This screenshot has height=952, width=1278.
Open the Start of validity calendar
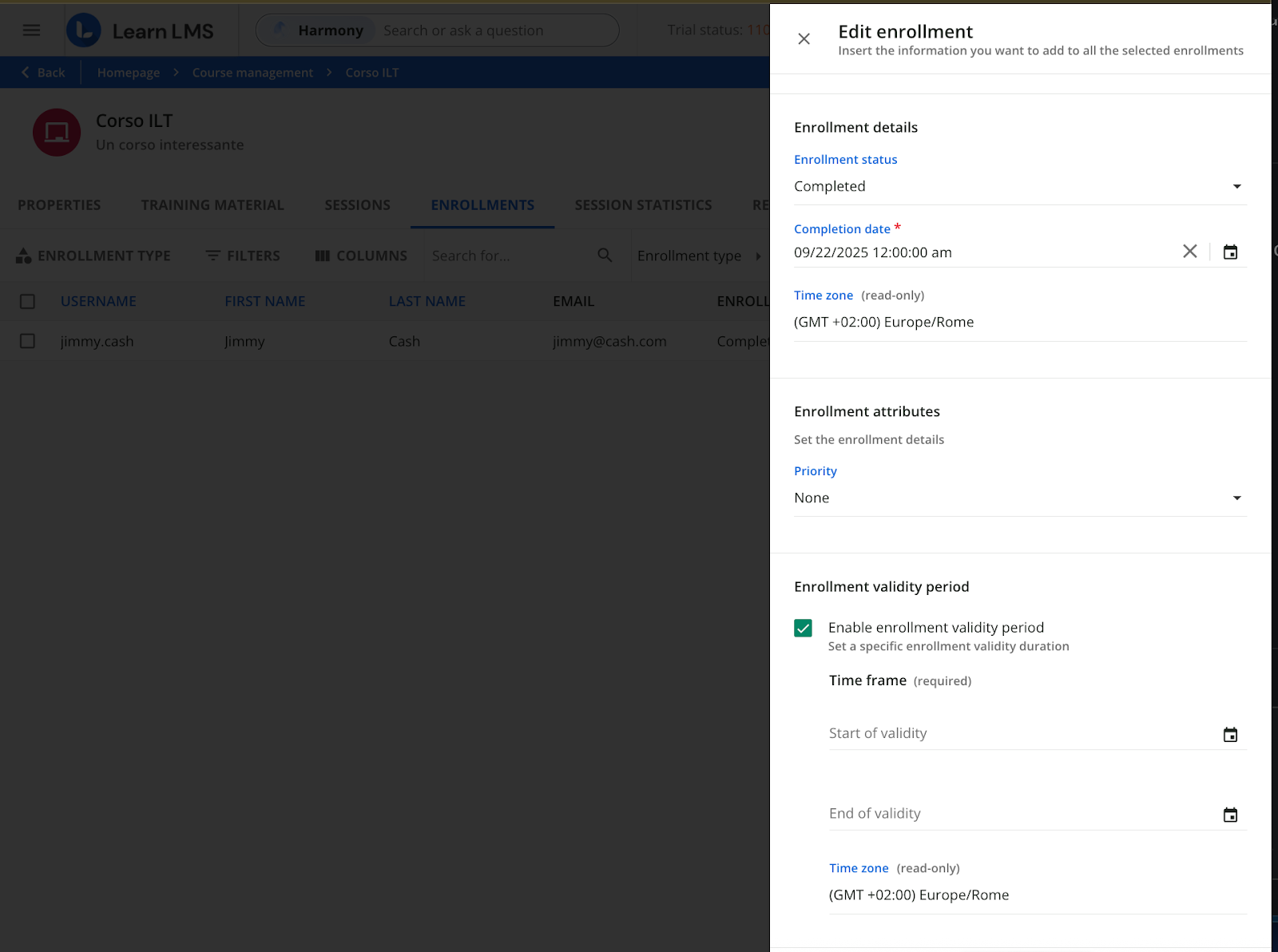[x=1230, y=735]
